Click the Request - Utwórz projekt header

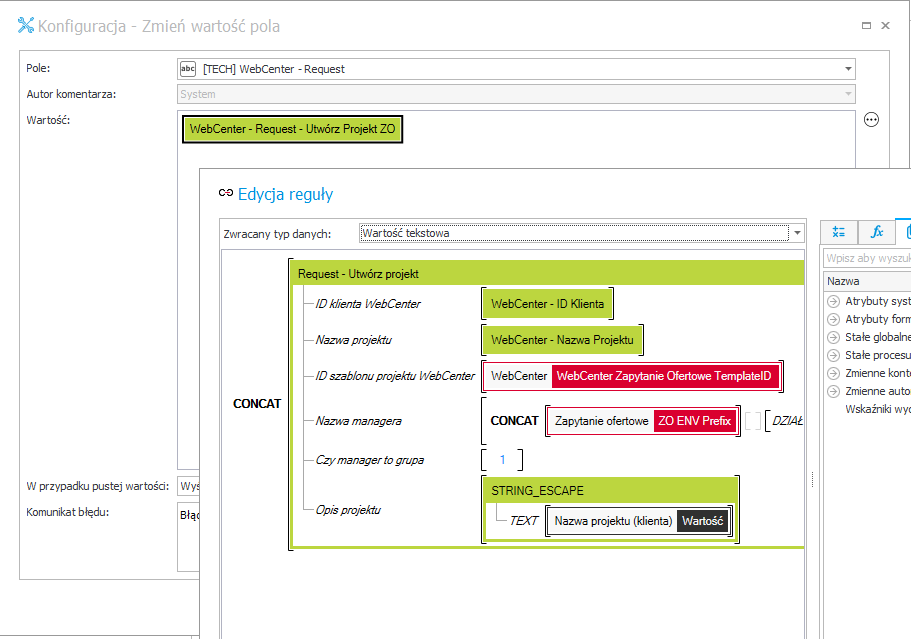(x=548, y=274)
